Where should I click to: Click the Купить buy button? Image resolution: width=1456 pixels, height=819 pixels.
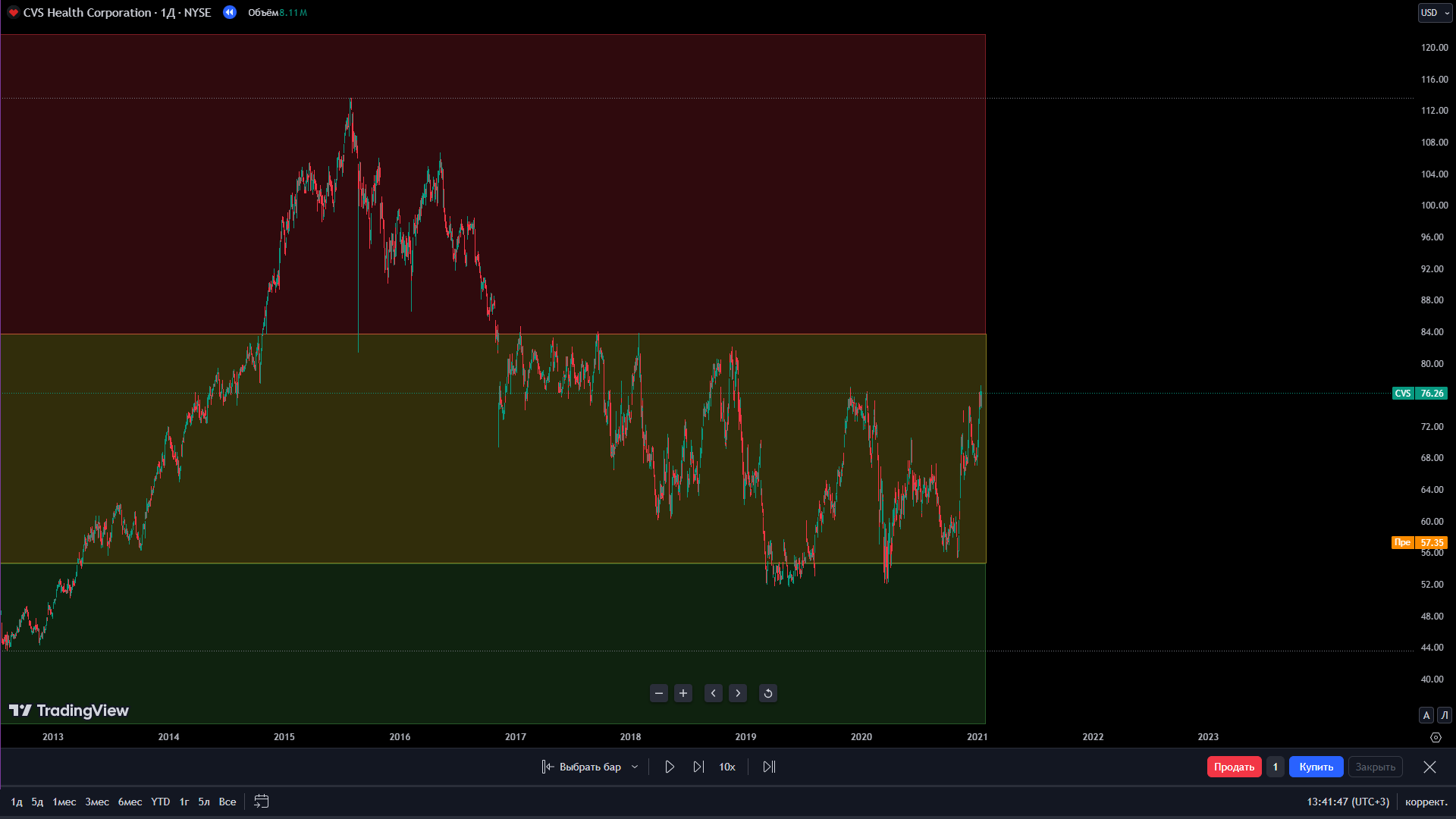point(1316,767)
